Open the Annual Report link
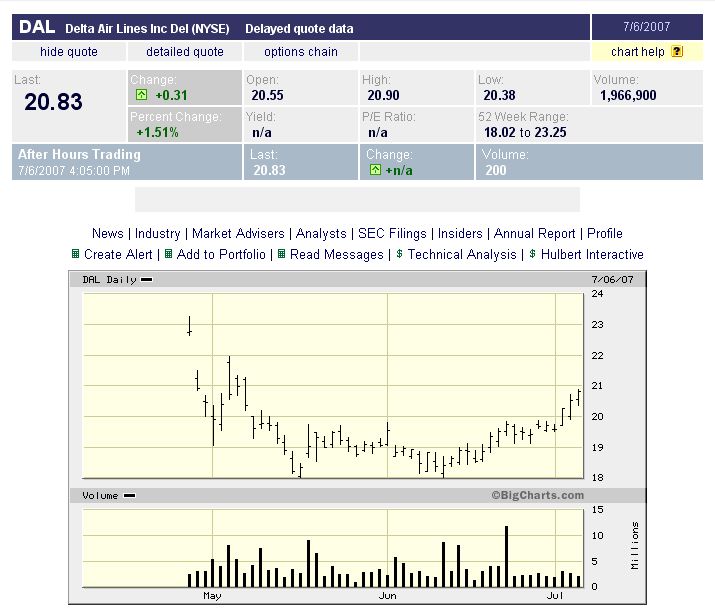The height and width of the screenshot is (613, 715). [x=534, y=234]
